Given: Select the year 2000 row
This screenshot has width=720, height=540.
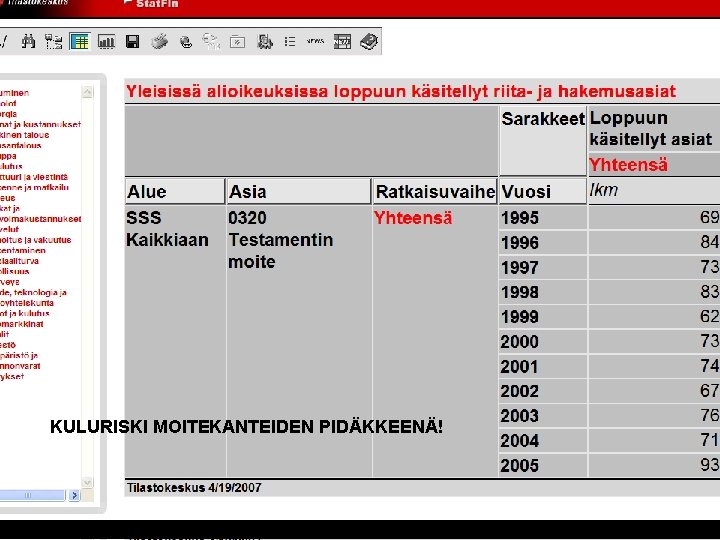Looking at the screenshot, I should 543,342.
